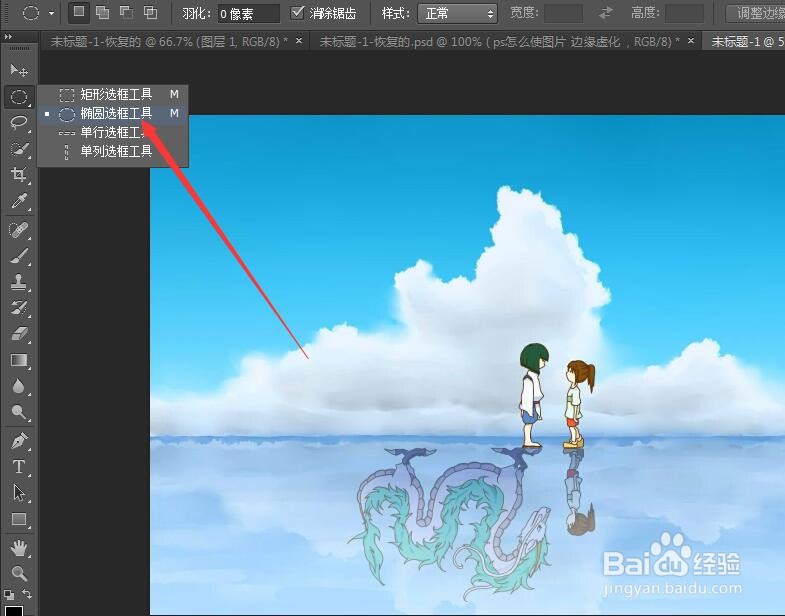Viewport: 785px width, 616px height.
Task: Switch to 未标题-1-恢复的 @ 66.7% tab
Action: point(169,42)
